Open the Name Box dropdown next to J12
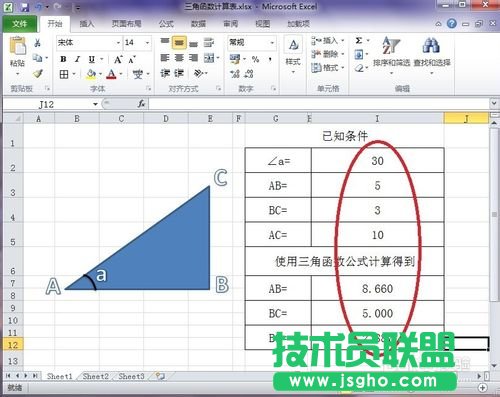 point(95,104)
